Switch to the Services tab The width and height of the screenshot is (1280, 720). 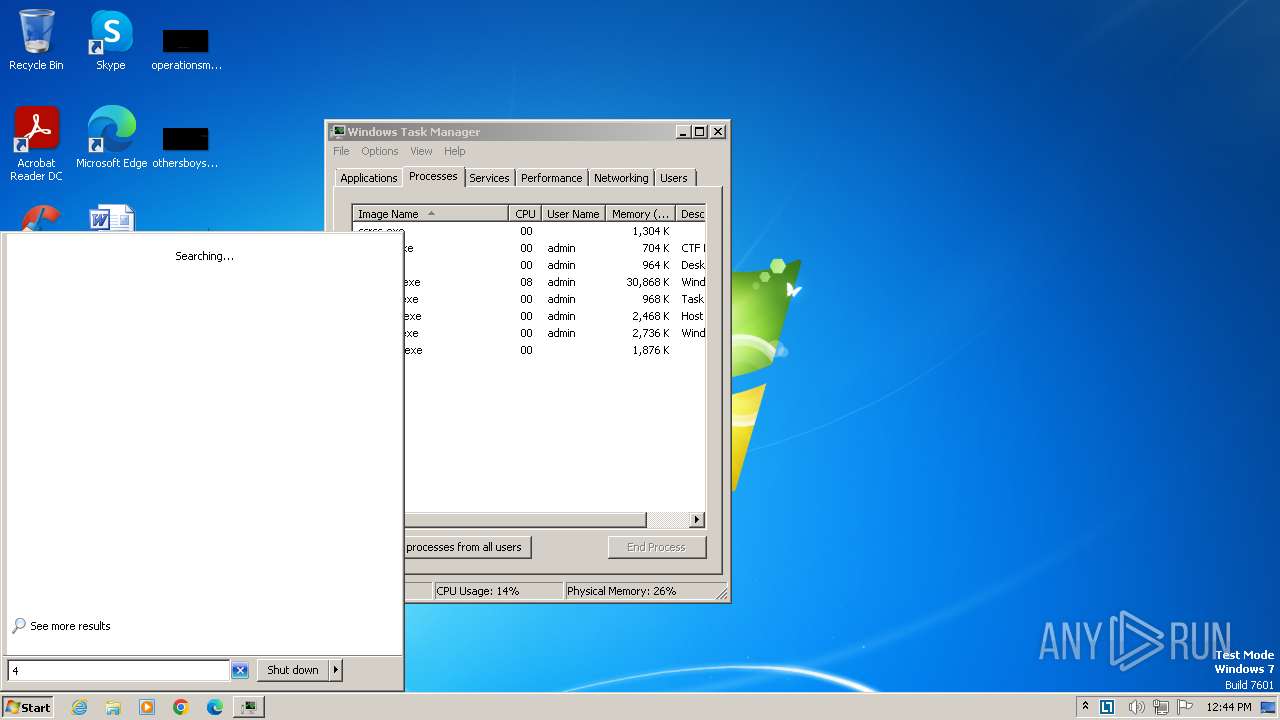coord(489,178)
